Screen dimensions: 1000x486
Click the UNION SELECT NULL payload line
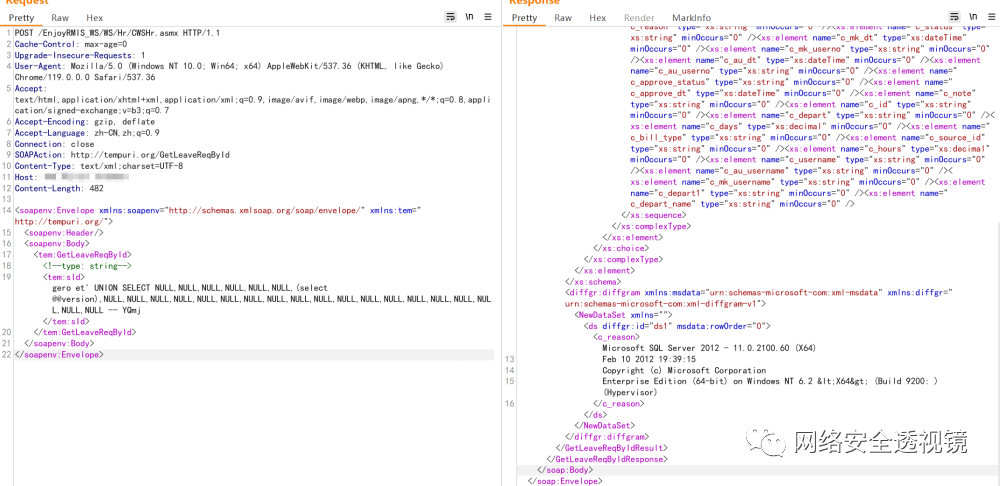[189, 288]
